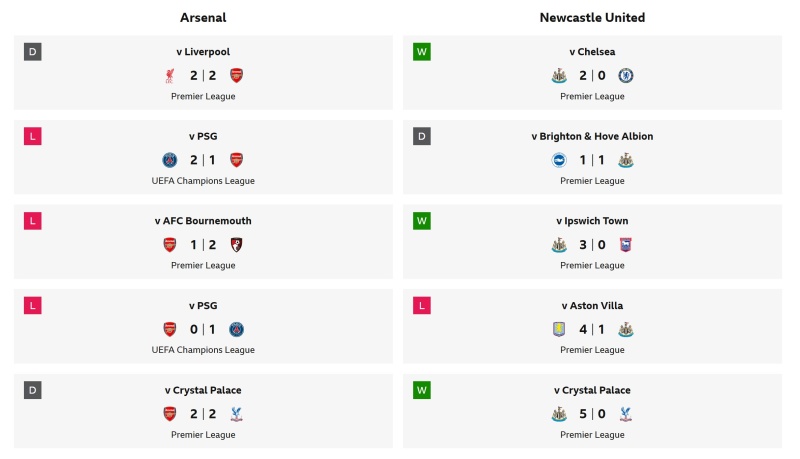Click the Aston Villa crest
Image resolution: width=800 pixels, height=459 pixels.
[559, 329]
